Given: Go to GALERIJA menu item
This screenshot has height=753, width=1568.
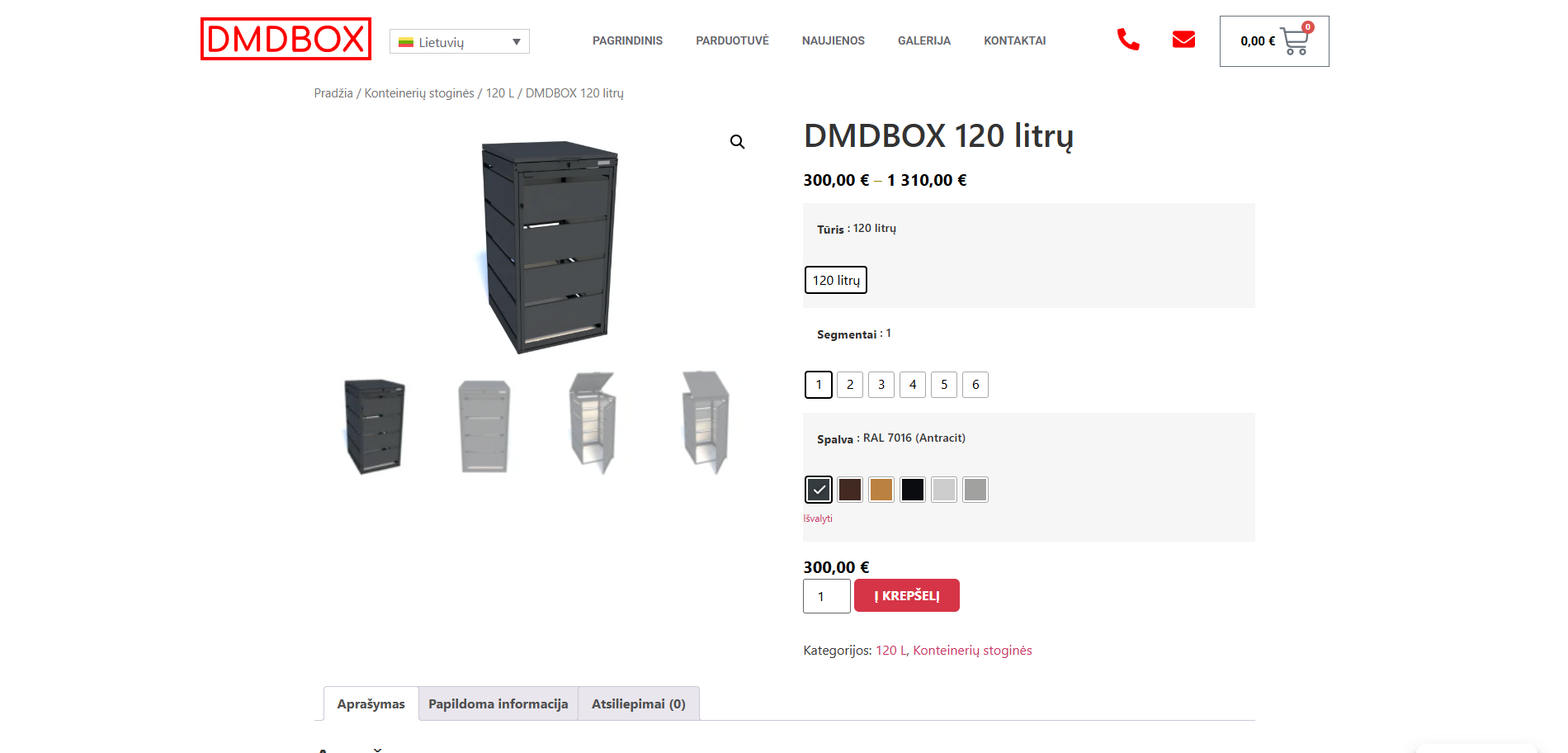Looking at the screenshot, I should (924, 40).
